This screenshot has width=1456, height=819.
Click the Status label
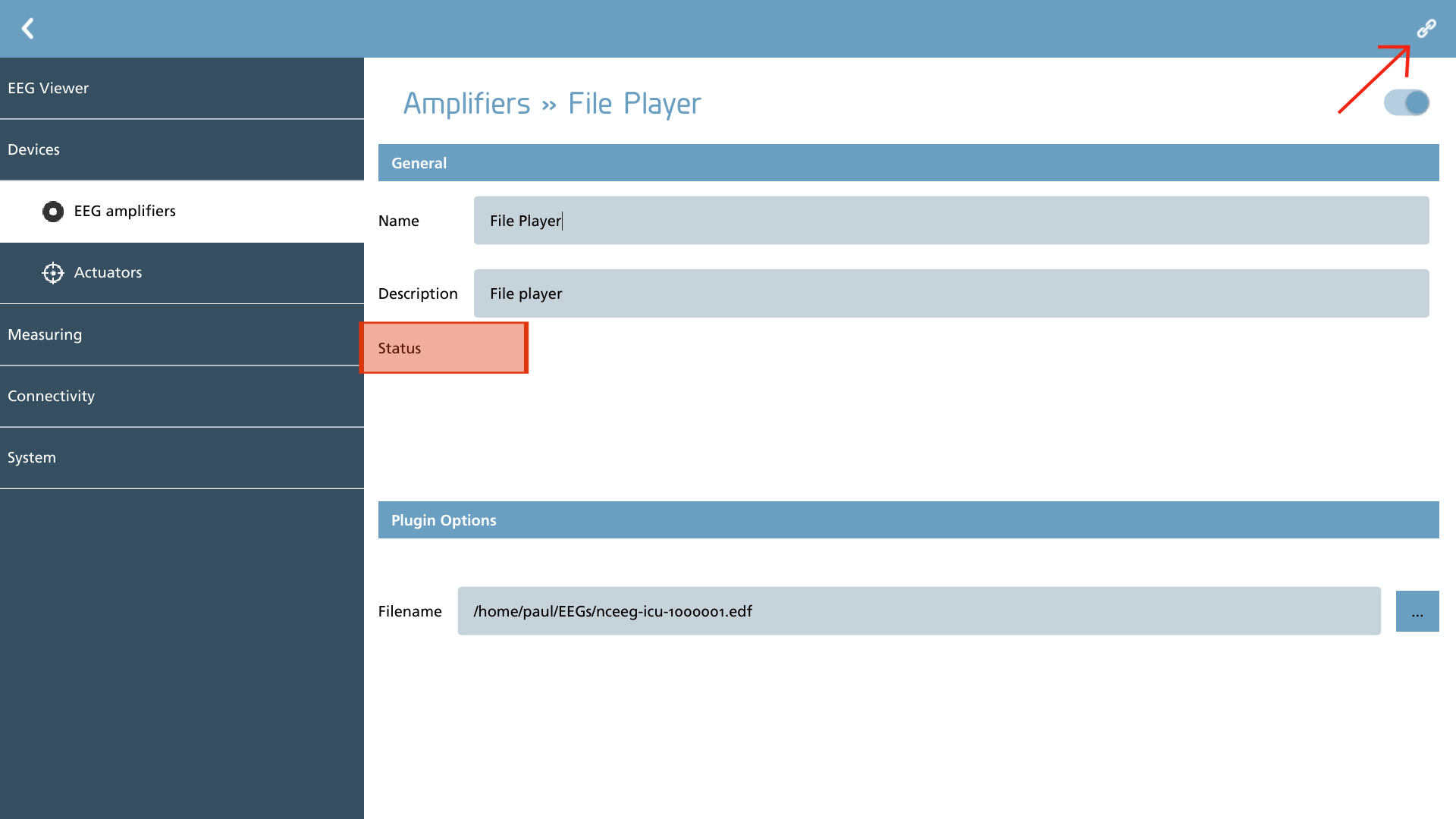[400, 348]
